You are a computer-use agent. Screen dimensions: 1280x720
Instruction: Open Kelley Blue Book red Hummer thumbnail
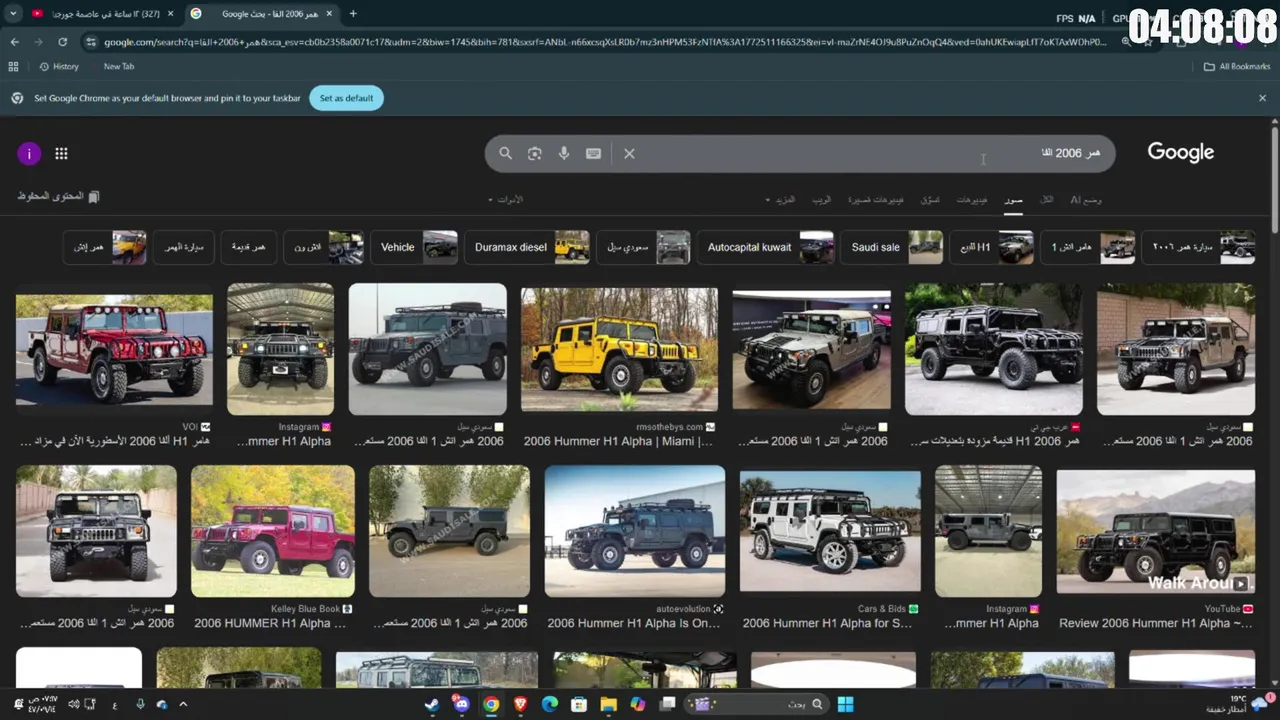(x=273, y=531)
